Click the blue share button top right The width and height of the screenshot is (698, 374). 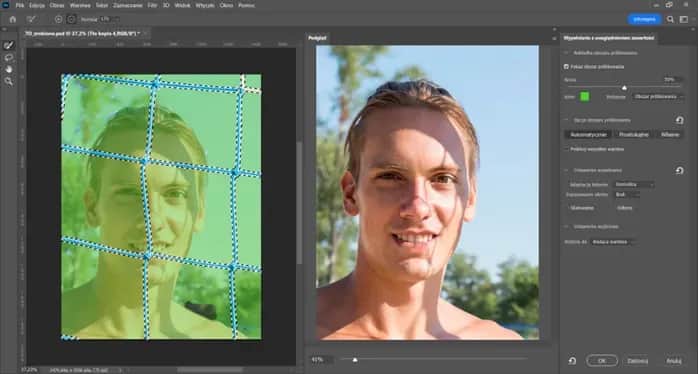pos(644,19)
